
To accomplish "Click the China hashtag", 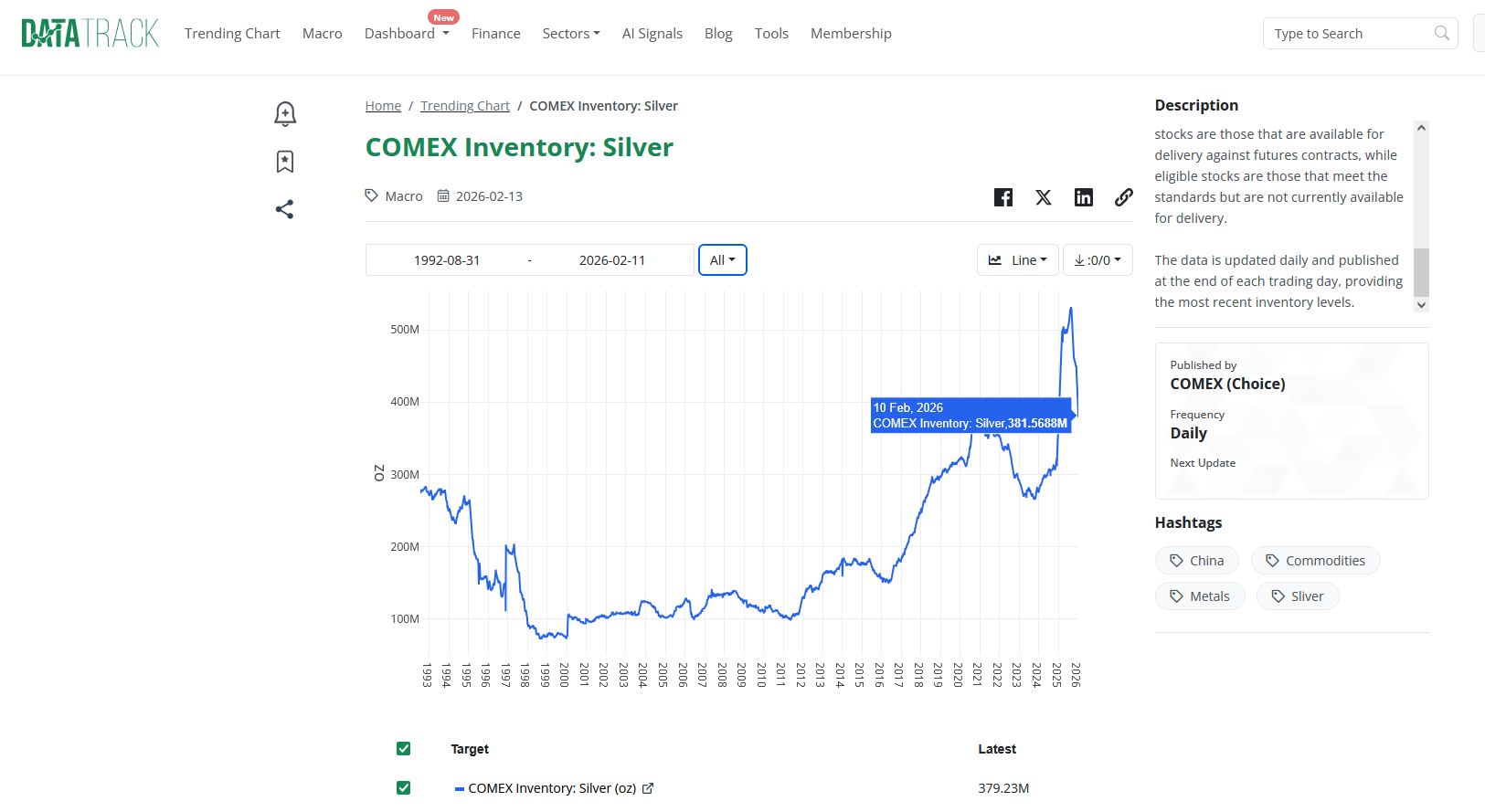I will coord(1197,561).
